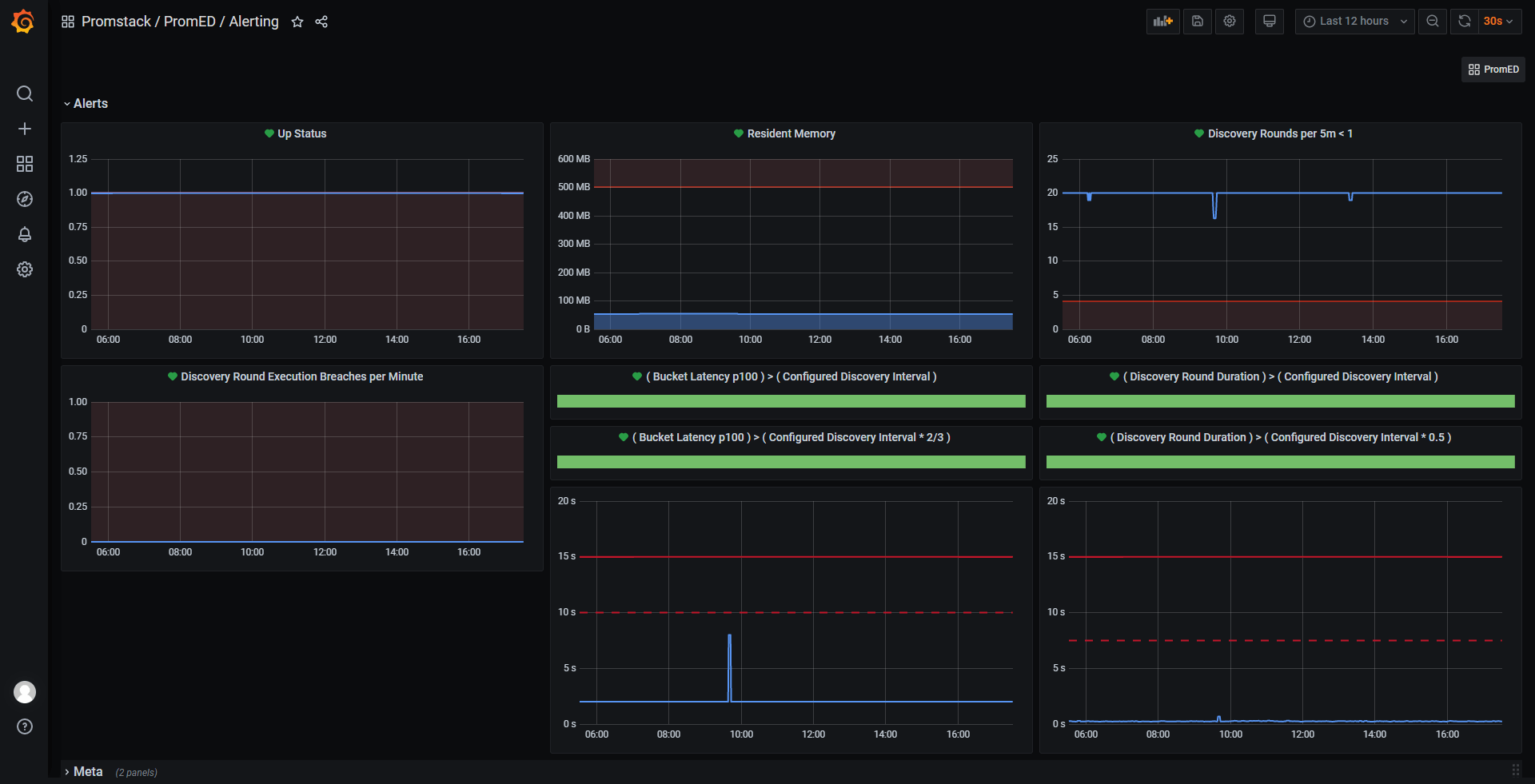This screenshot has width=1535, height=784.
Task: Save the dashboard via the save icon
Action: (x=1197, y=21)
